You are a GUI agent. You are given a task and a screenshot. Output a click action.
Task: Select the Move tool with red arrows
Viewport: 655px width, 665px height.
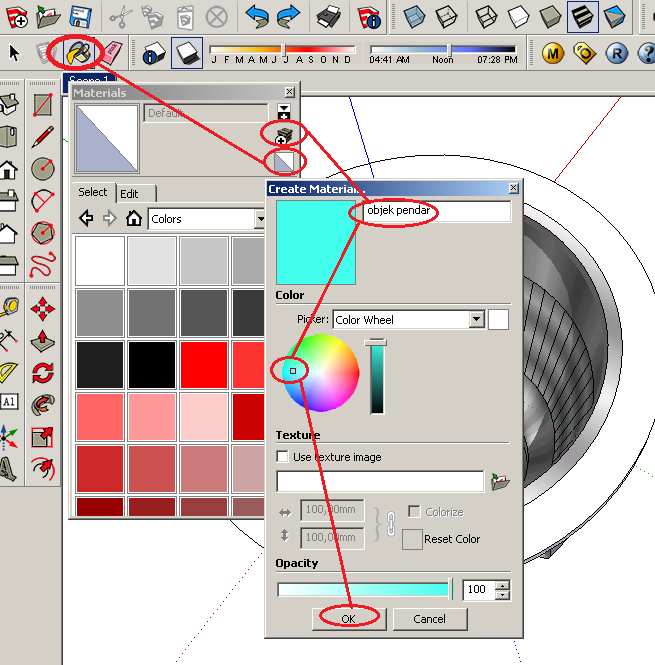(x=43, y=309)
